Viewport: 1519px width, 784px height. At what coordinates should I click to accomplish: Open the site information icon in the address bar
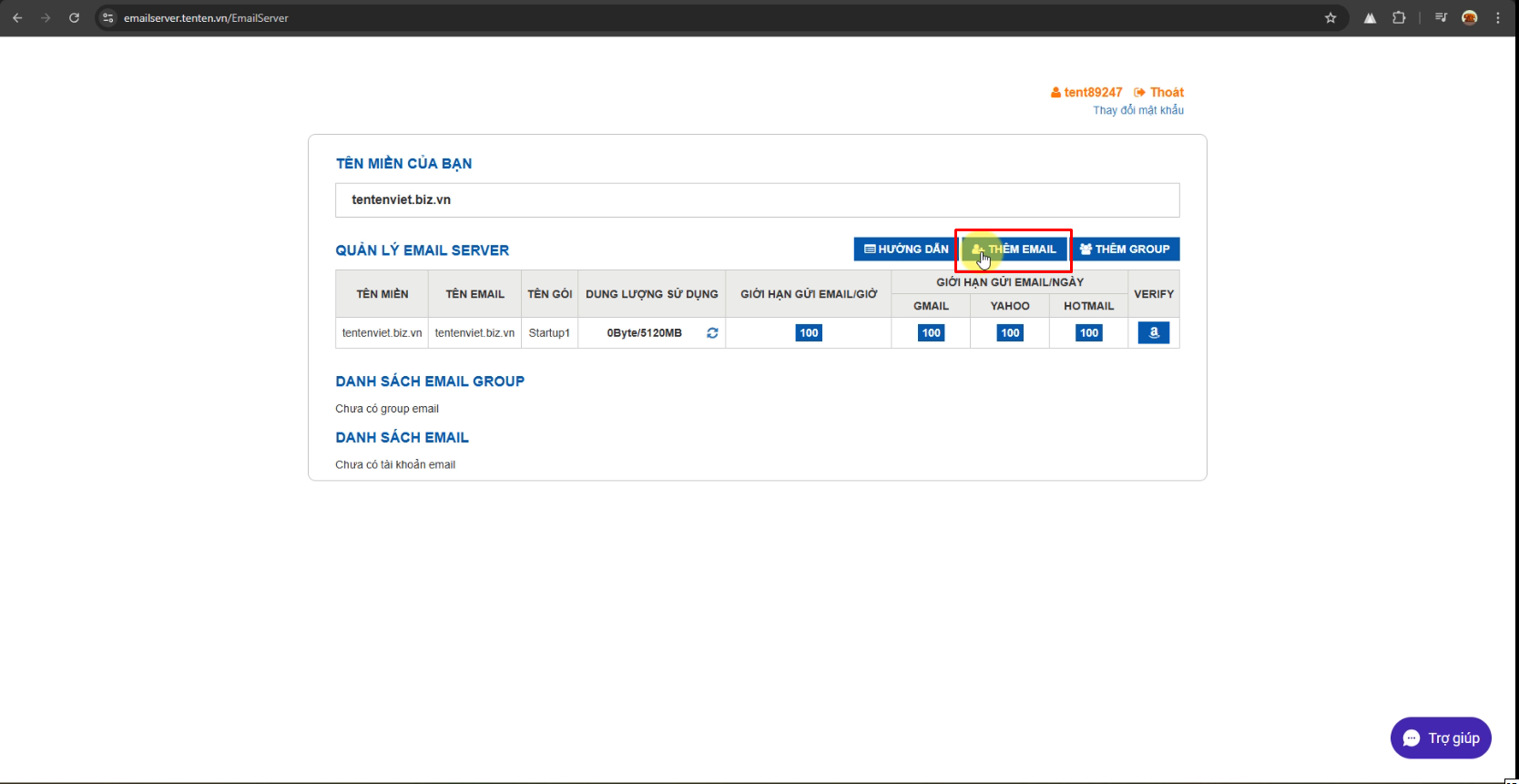tap(107, 17)
